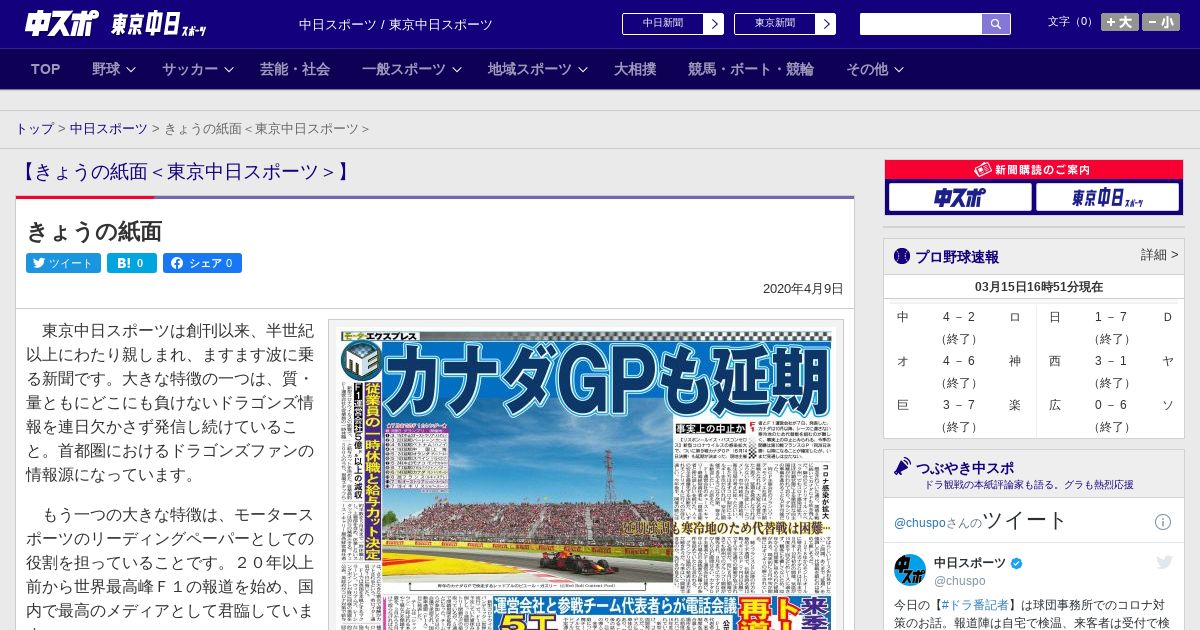Viewport: 1200px width, 630px height.
Task: Click the 03月15日16時51分現在 timestamp
Action: (x=1039, y=287)
